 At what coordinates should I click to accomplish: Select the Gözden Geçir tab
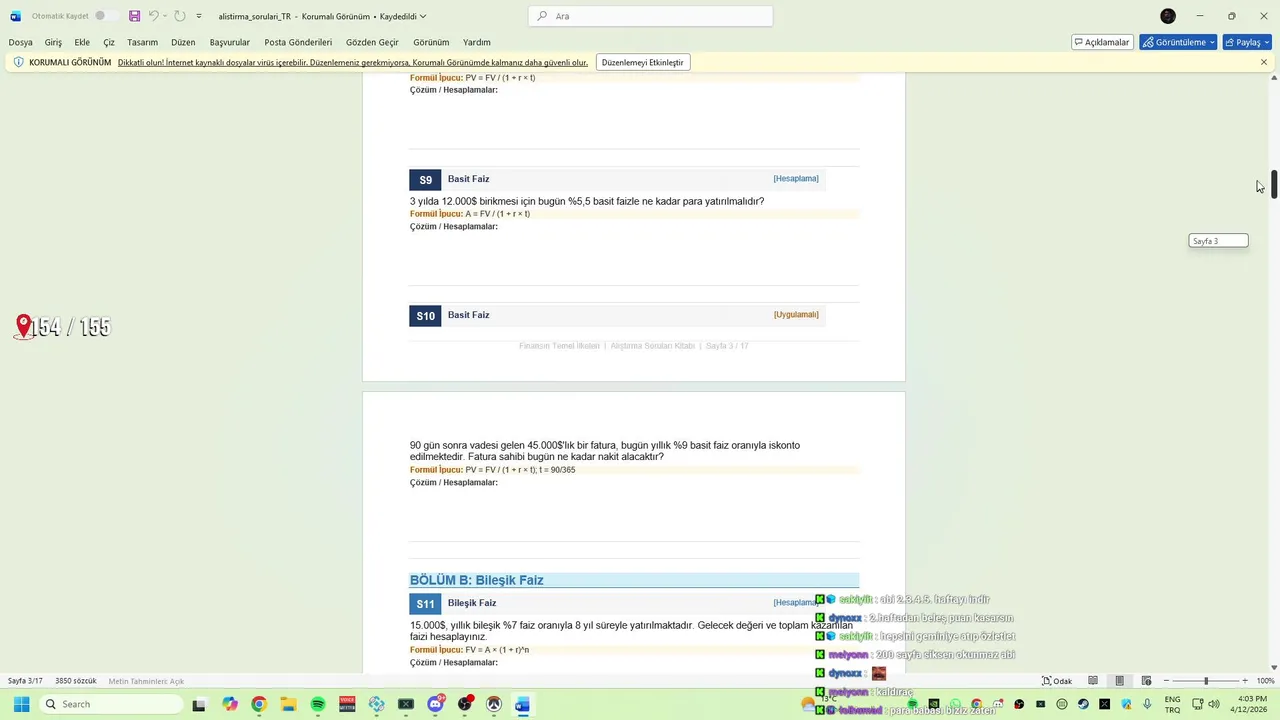point(372,42)
